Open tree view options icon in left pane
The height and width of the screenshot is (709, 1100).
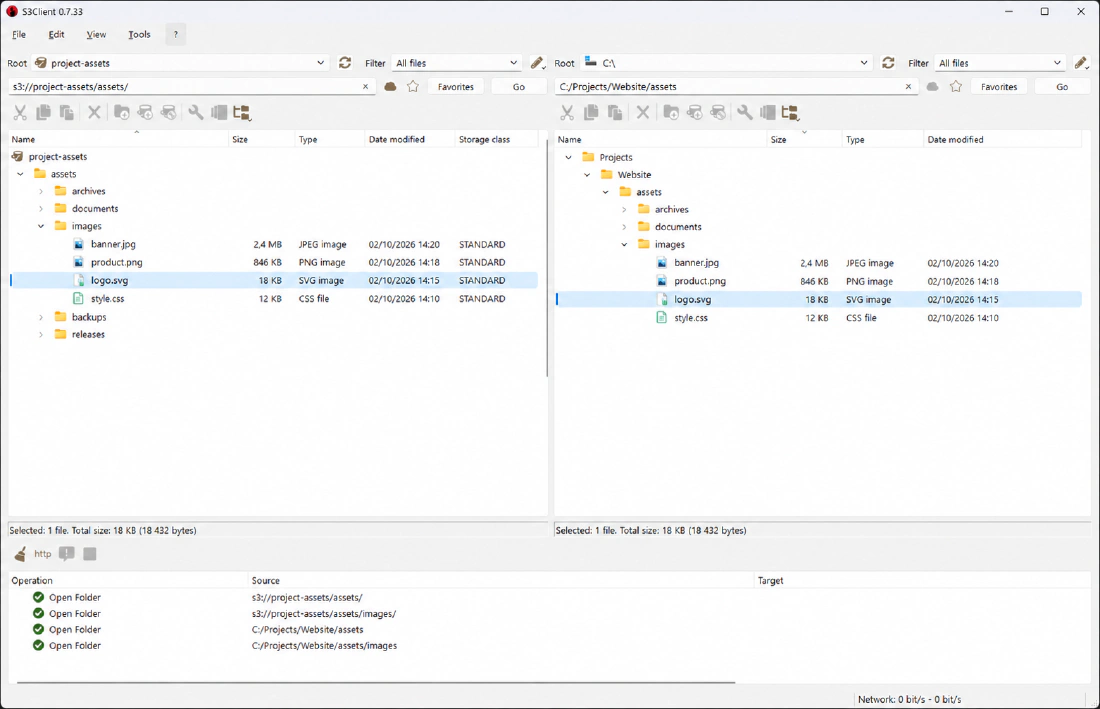tap(242, 112)
